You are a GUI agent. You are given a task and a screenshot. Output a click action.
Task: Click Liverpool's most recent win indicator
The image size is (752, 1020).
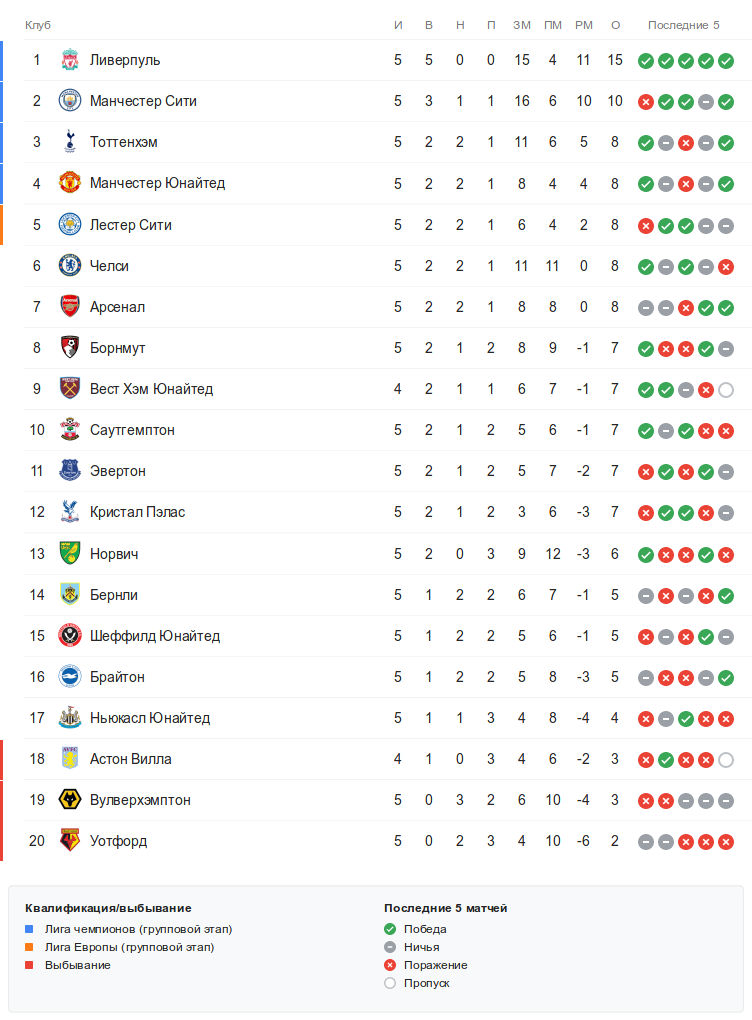tap(726, 61)
